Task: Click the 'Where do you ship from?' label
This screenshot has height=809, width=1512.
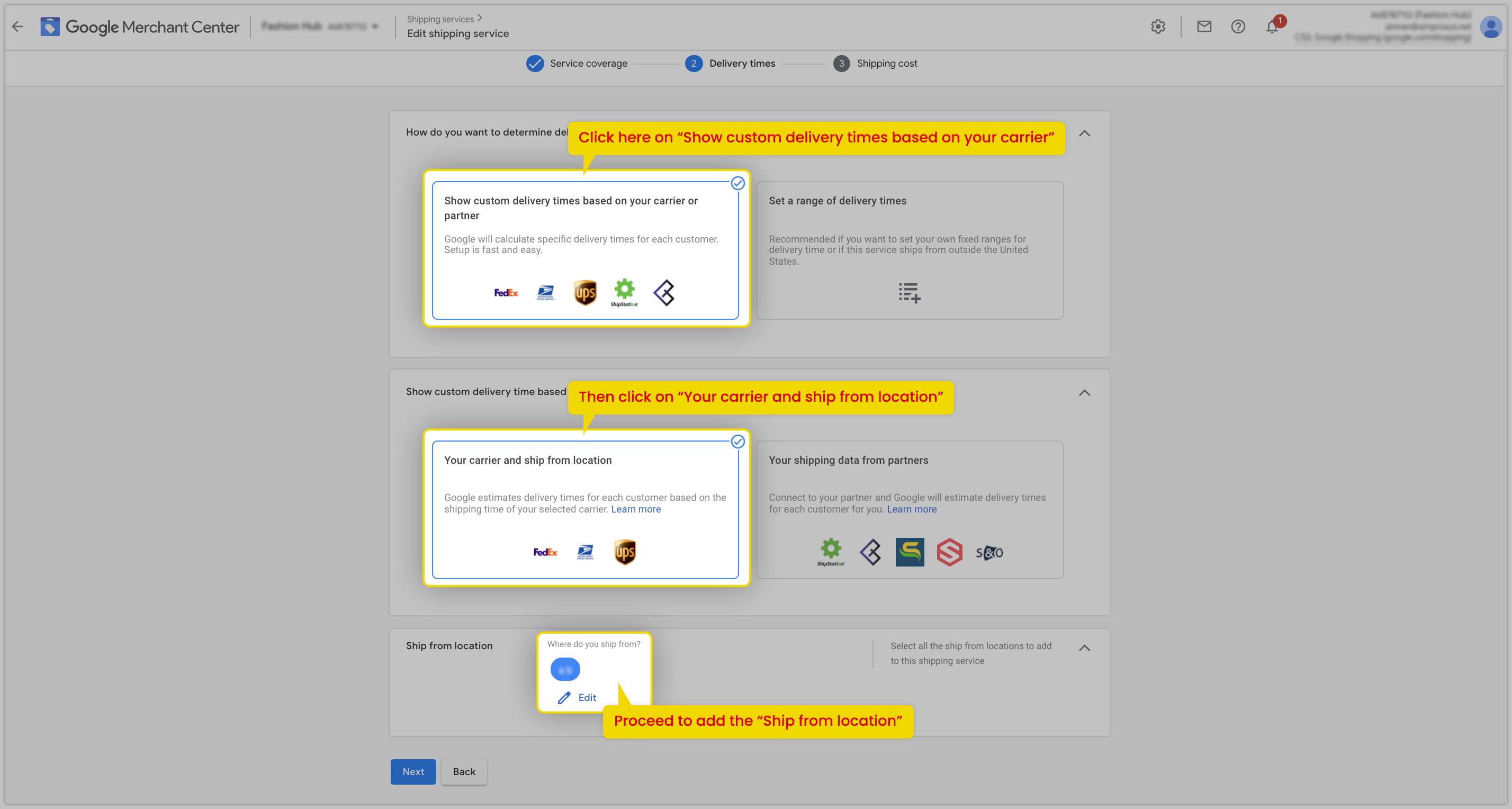Action: pyautogui.click(x=593, y=644)
